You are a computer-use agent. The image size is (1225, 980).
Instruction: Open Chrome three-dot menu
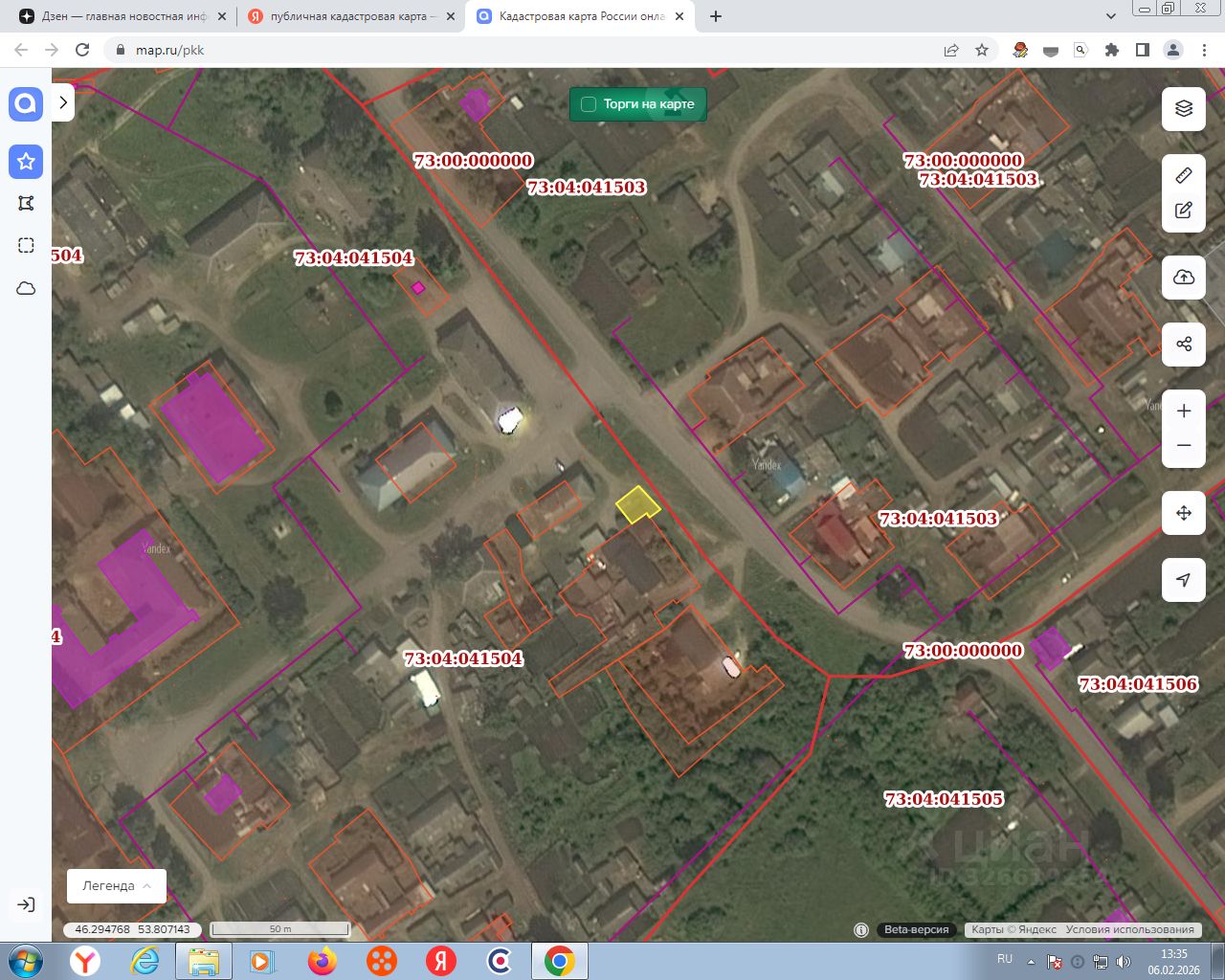coord(1204,50)
